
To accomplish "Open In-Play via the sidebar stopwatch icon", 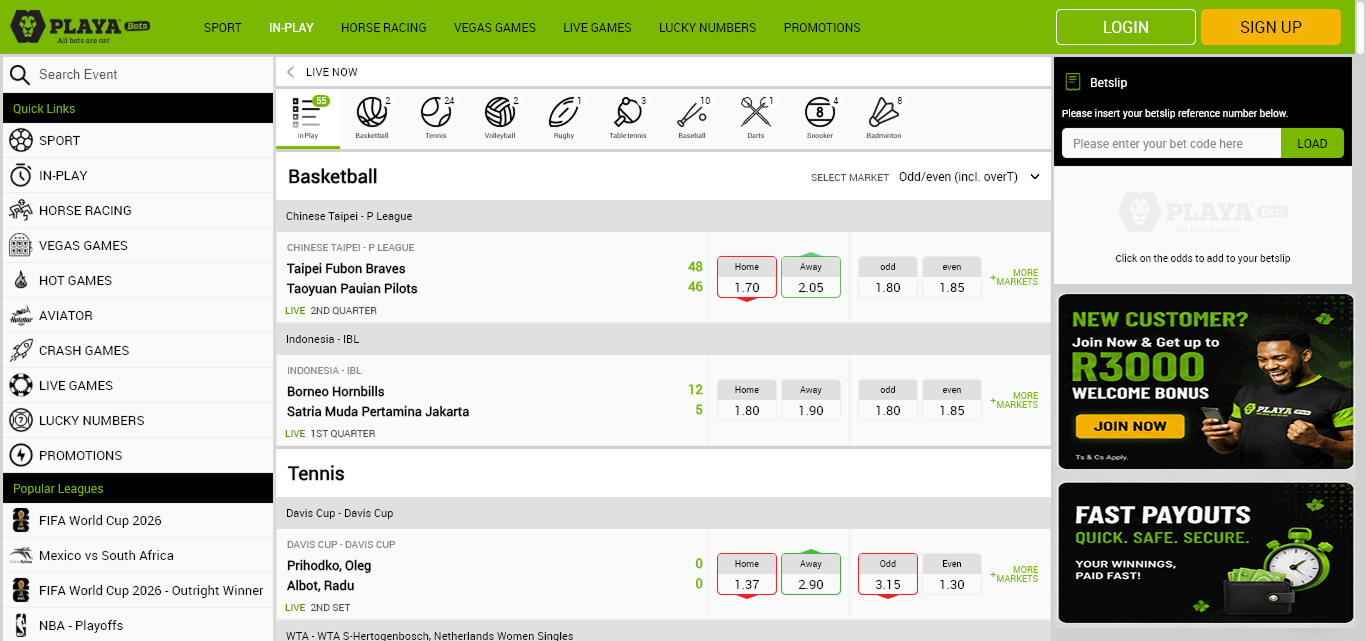I will click(x=20, y=175).
